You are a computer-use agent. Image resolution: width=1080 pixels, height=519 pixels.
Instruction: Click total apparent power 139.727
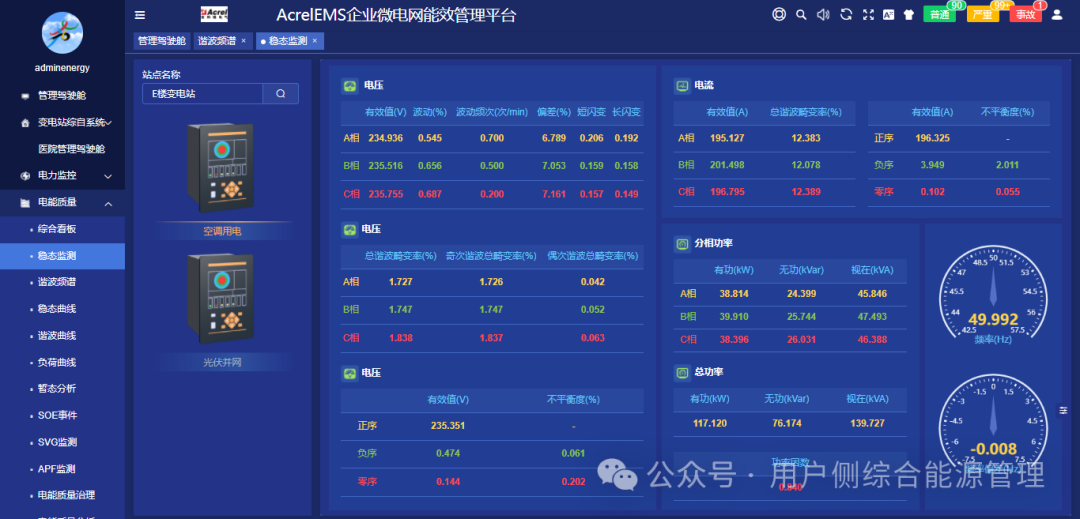(867, 423)
